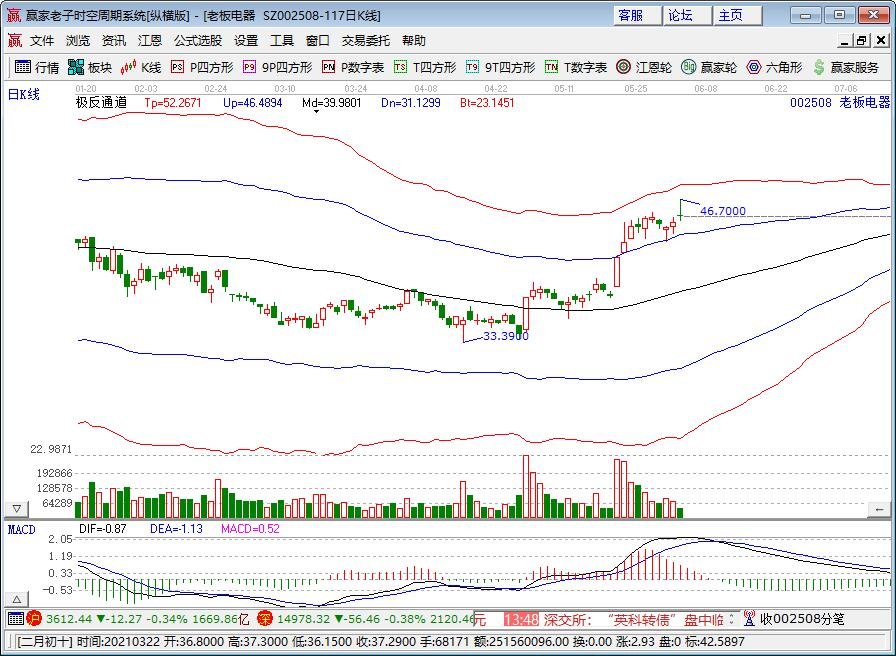Click the dash button right of volume panel

point(879,509)
